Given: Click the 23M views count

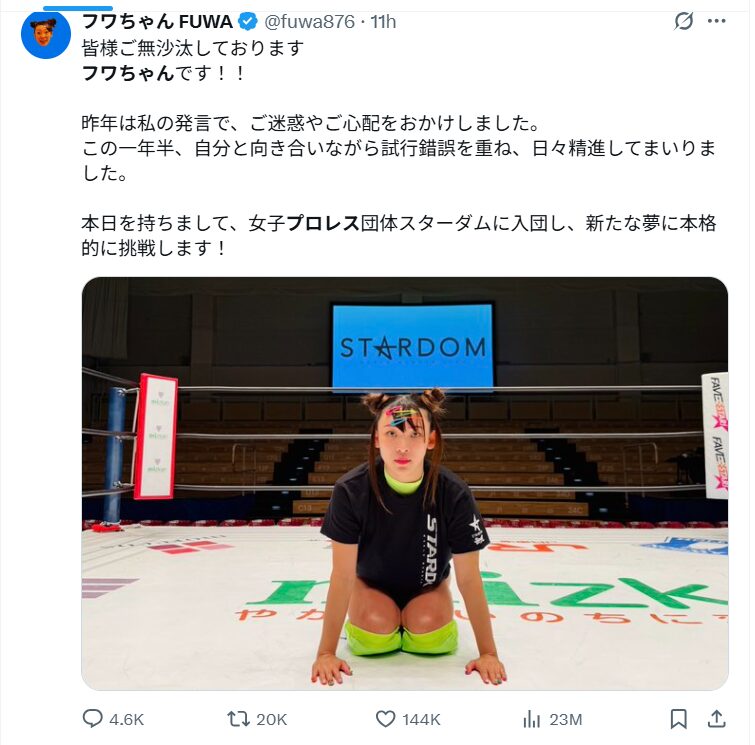Looking at the screenshot, I should tap(566, 719).
